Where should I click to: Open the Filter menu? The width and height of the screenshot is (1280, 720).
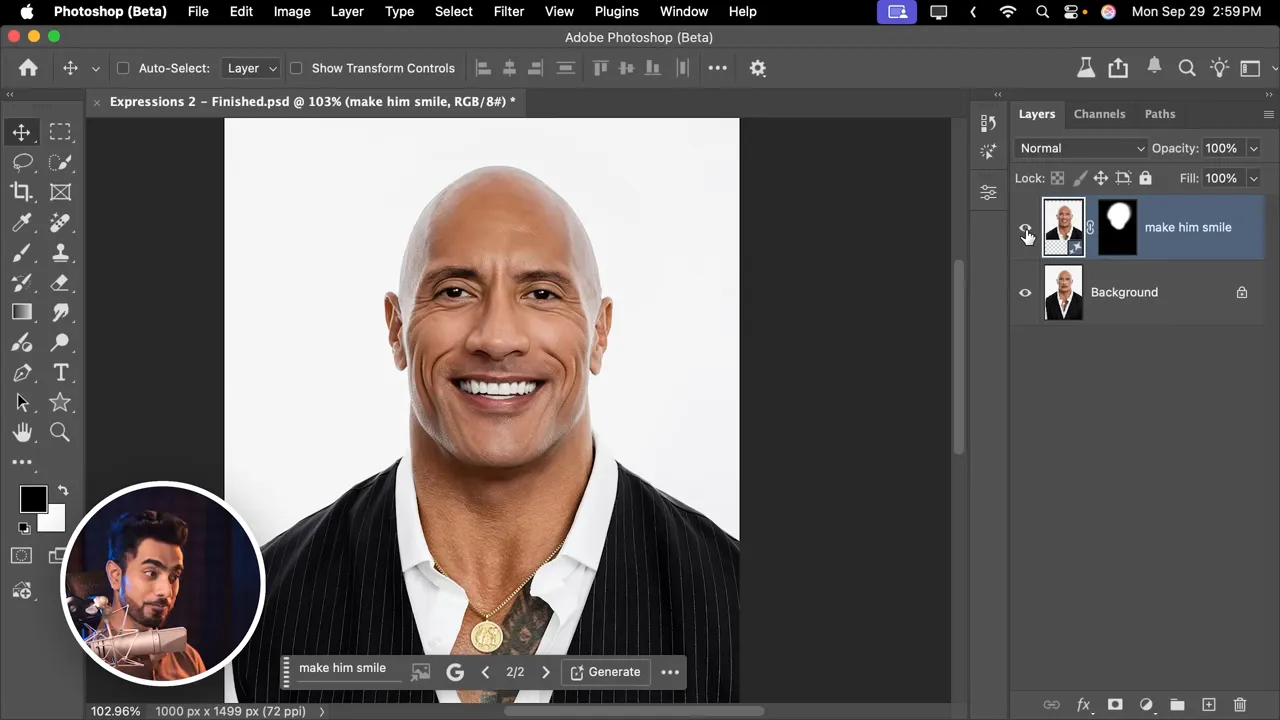click(509, 11)
